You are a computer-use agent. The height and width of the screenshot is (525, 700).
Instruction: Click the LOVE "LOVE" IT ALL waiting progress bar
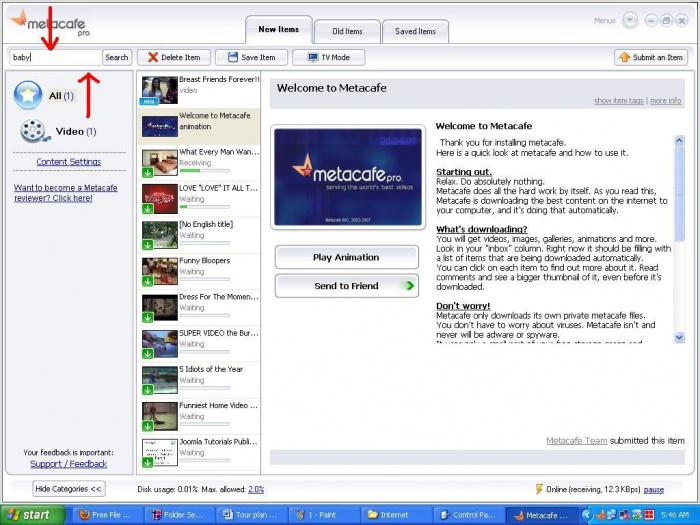coord(204,207)
